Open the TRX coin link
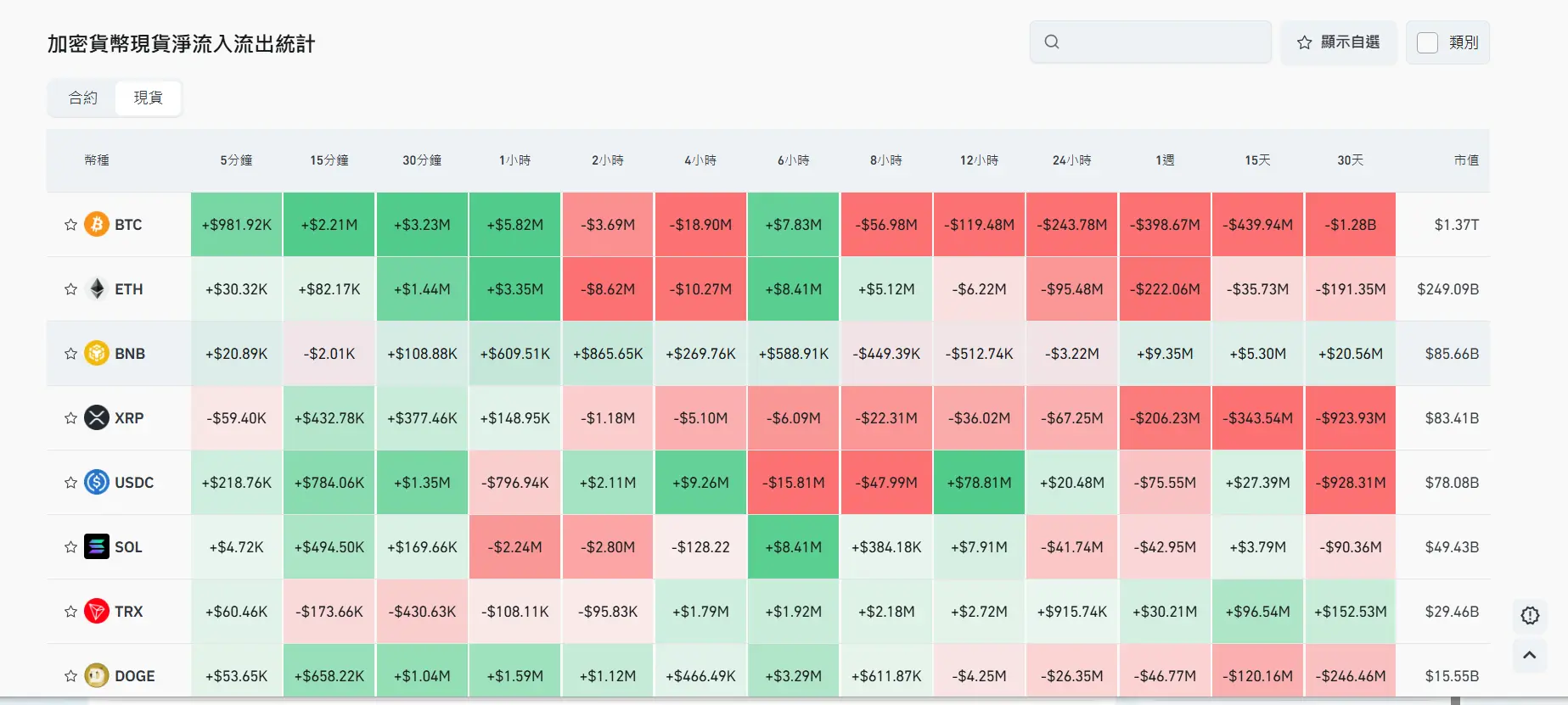 [129, 612]
